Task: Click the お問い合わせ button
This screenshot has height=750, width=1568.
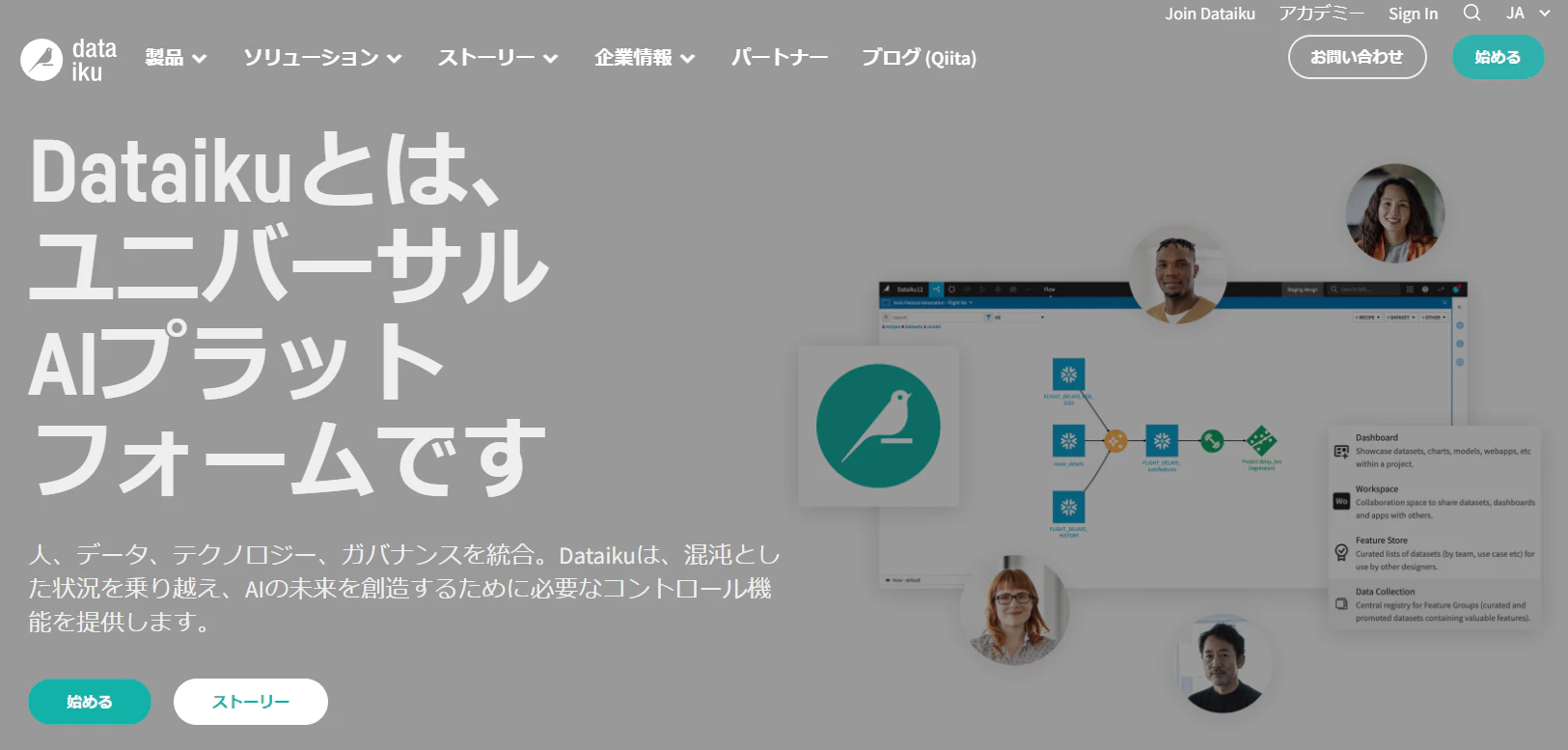Action: point(1358,57)
